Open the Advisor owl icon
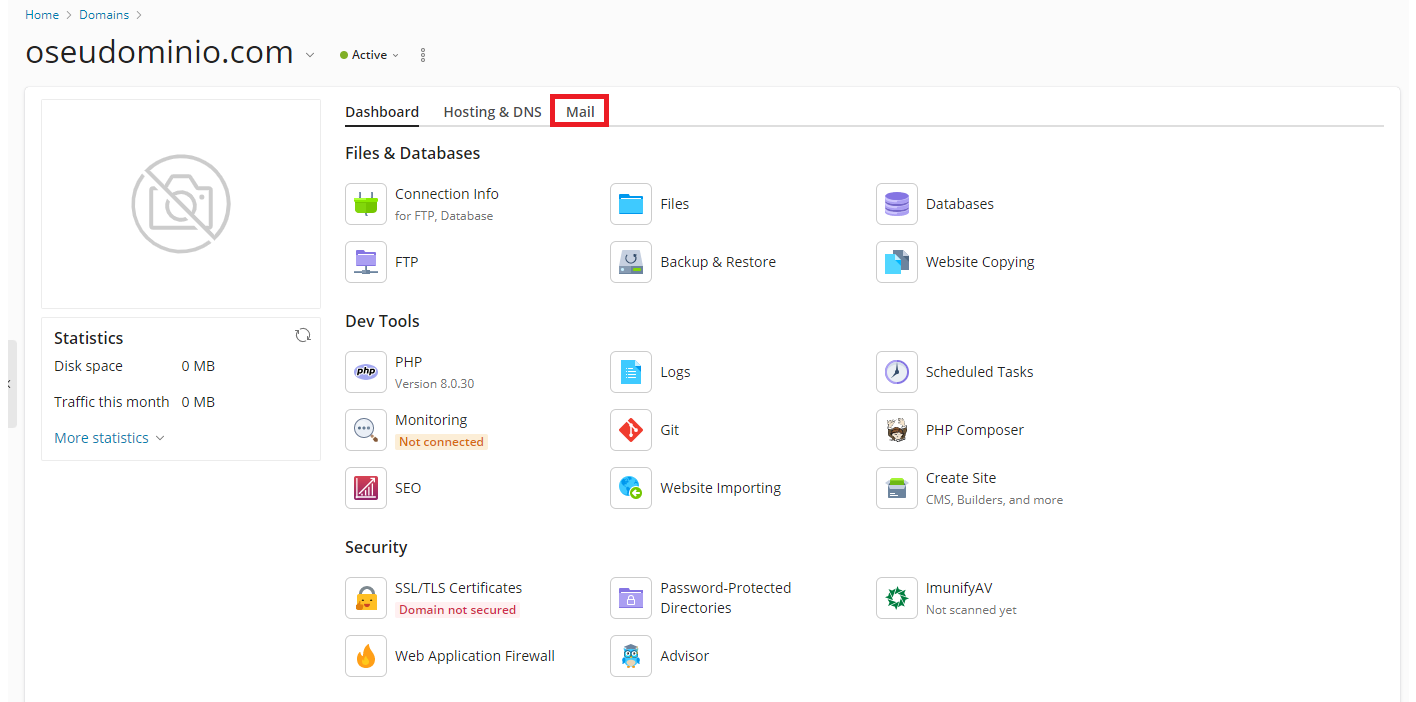 tap(631, 656)
